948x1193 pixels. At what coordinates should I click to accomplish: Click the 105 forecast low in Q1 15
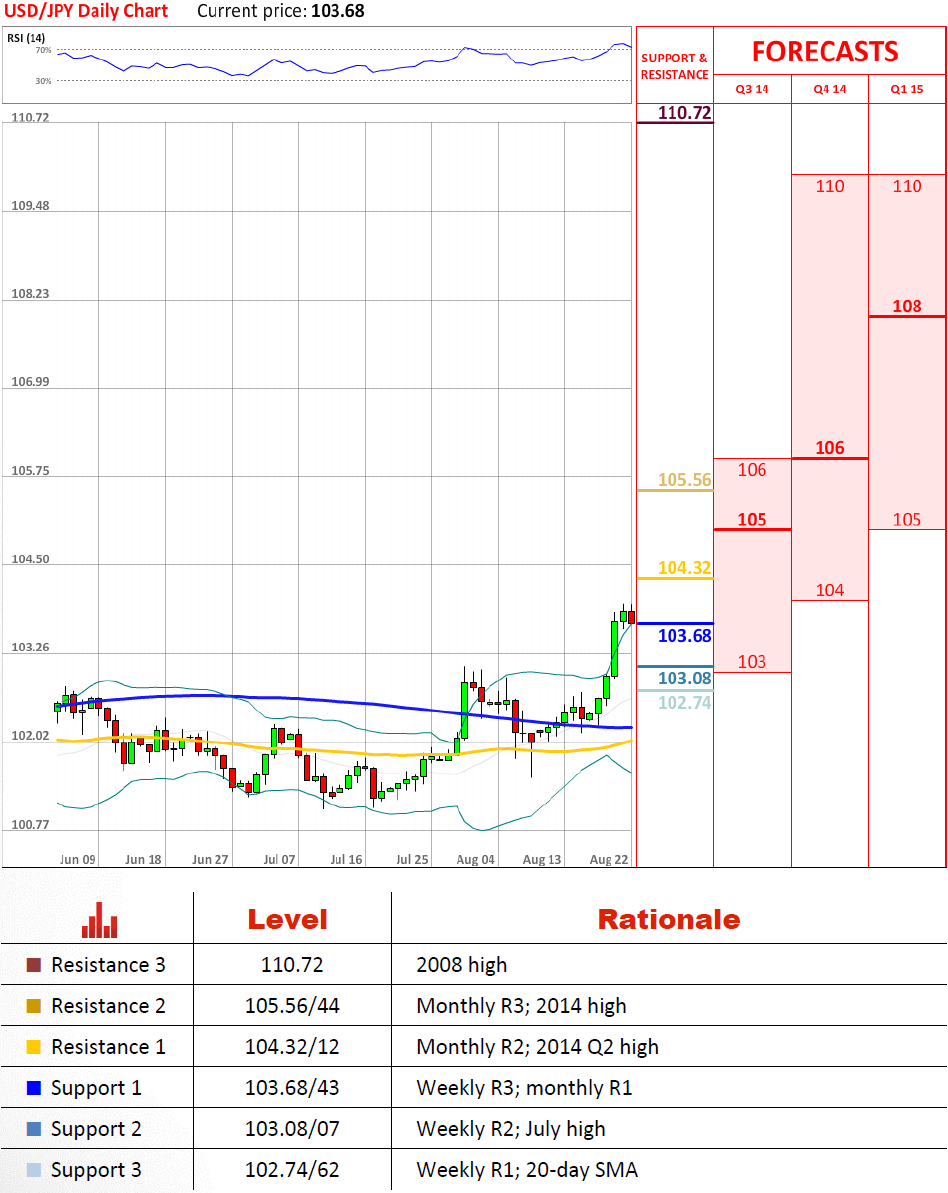pyautogui.click(x=907, y=520)
